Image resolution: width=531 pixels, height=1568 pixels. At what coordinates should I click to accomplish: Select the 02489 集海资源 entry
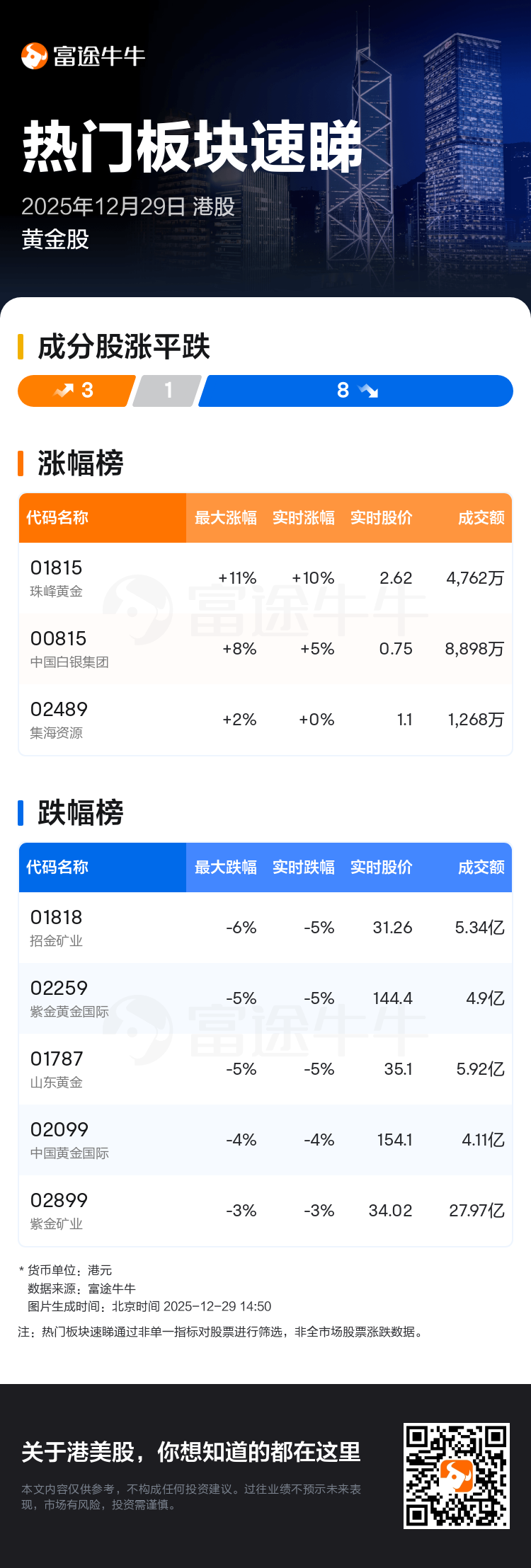point(265,720)
